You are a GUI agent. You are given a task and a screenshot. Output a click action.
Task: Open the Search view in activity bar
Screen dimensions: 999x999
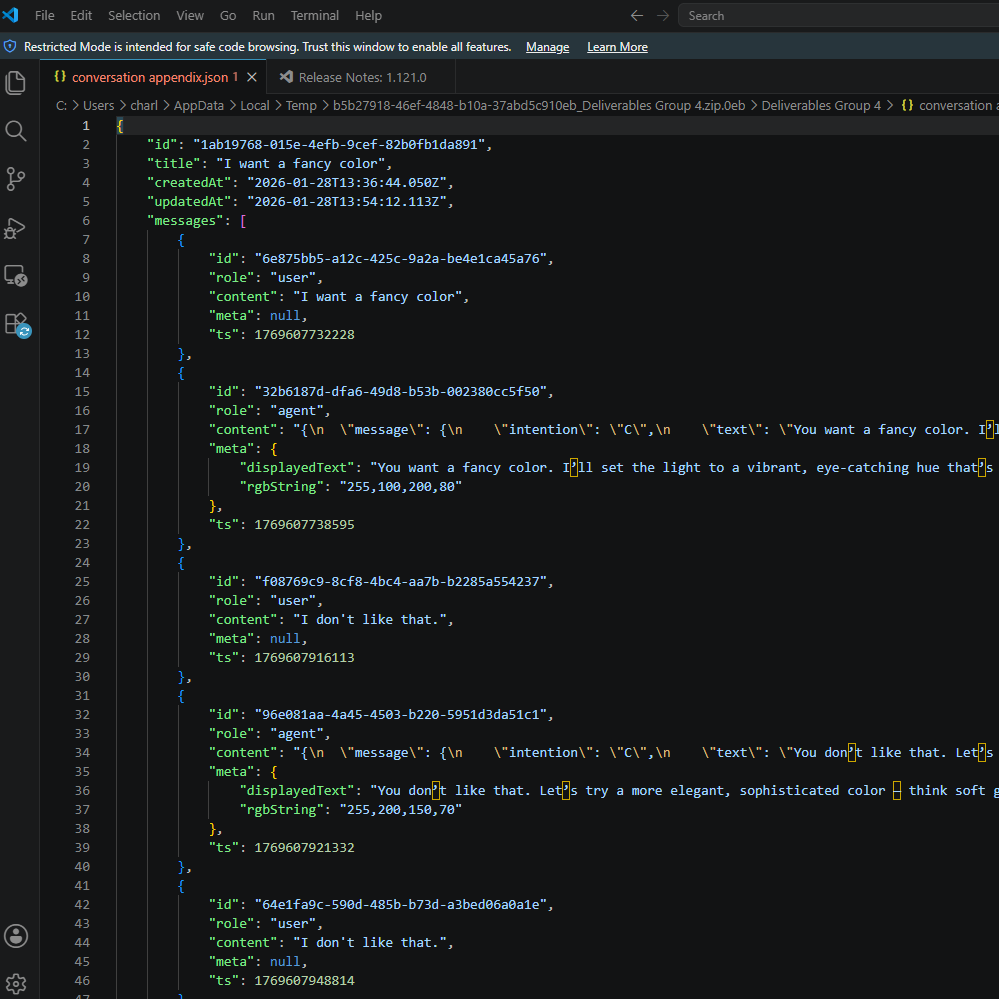[x=16, y=131]
